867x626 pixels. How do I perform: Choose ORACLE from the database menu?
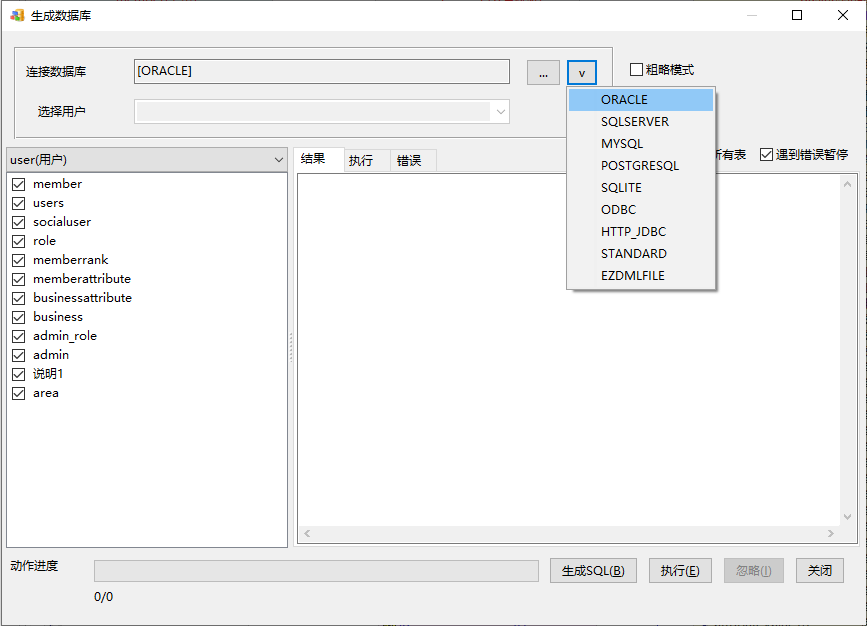coord(641,100)
